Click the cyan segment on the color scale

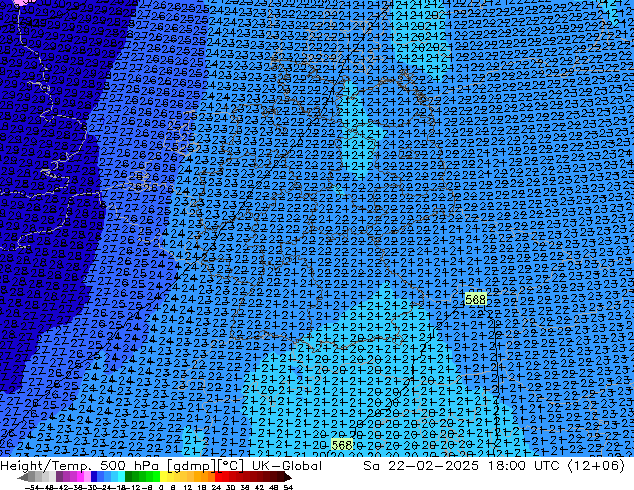121,477
